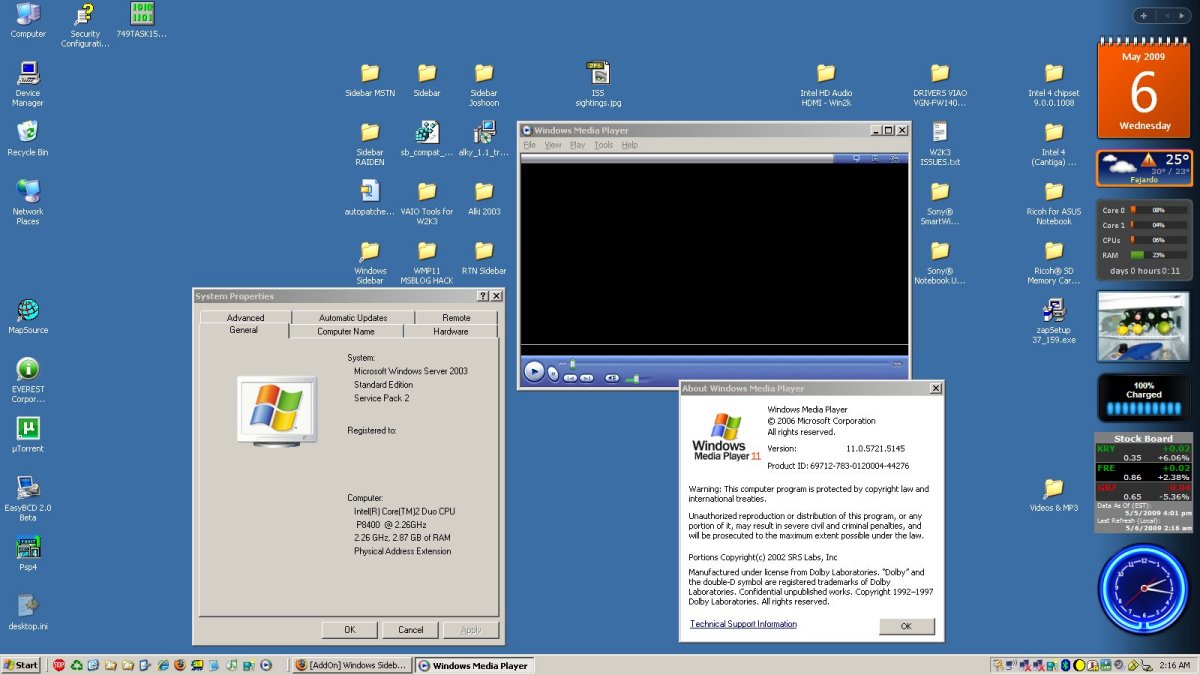Launch Firefox from the Quick Launch bar
This screenshot has width=1200, height=675.
[x=180, y=665]
